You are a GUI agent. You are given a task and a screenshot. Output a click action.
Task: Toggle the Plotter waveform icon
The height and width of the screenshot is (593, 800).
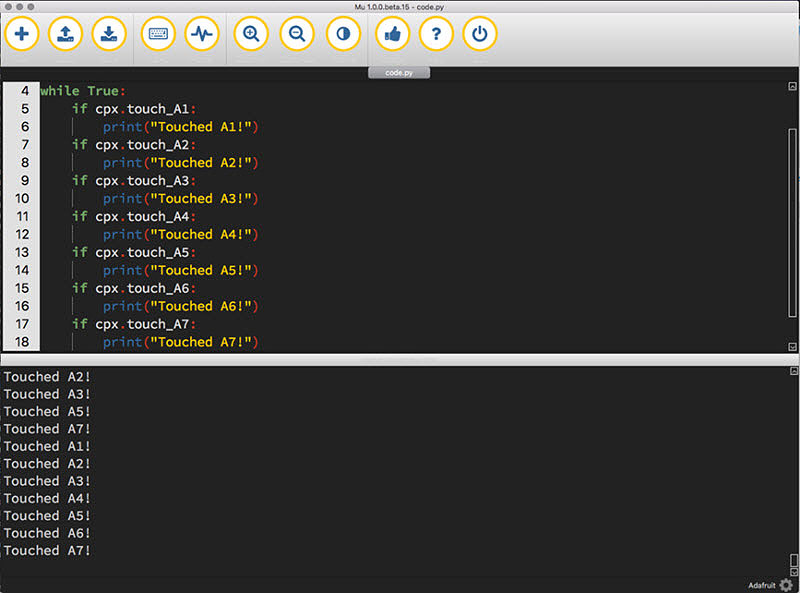point(202,33)
